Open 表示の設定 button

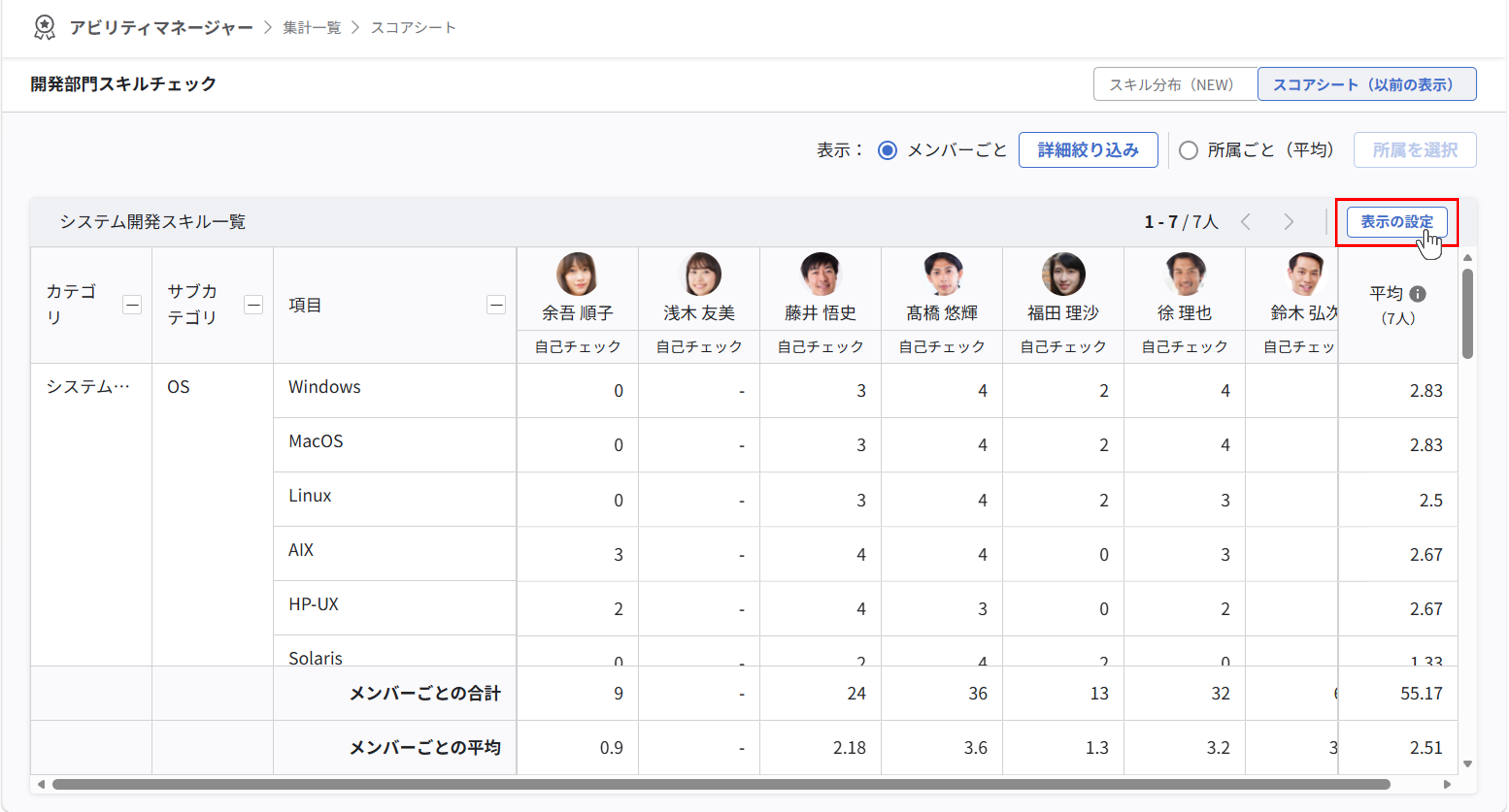pyautogui.click(x=1397, y=222)
